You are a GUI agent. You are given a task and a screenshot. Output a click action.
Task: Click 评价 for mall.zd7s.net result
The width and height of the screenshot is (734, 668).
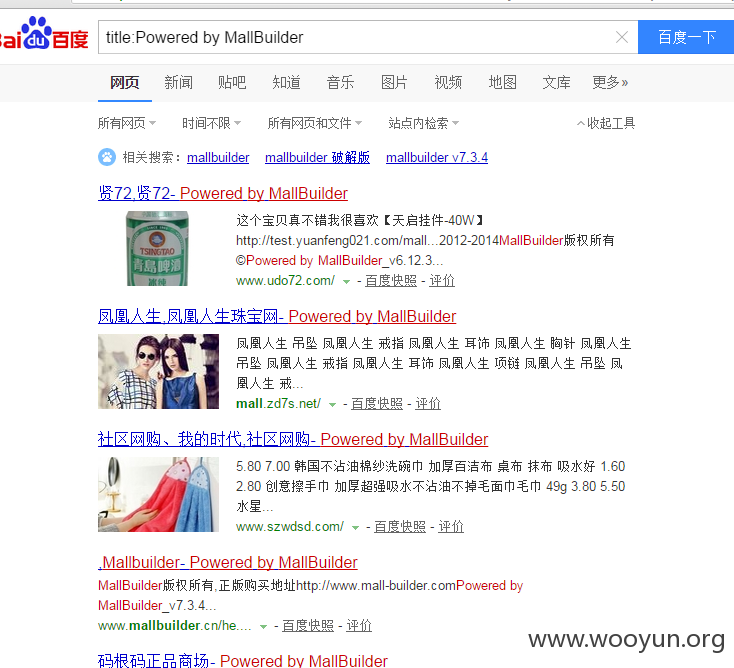428,404
